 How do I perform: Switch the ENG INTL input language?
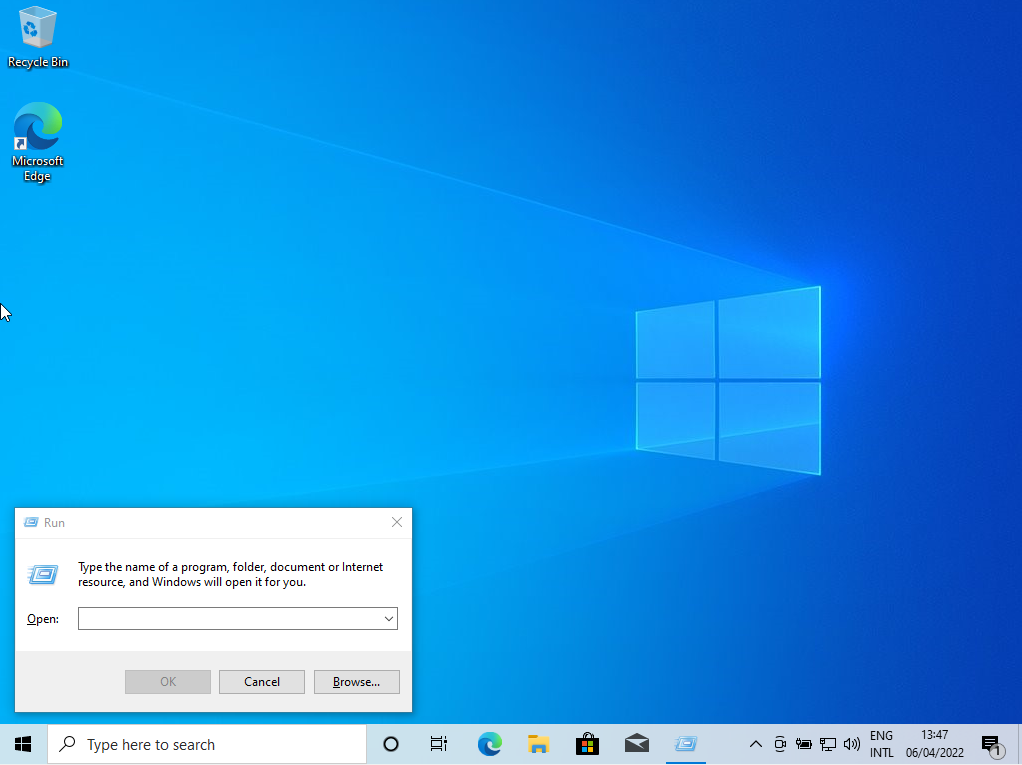click(x=881, y=744)
